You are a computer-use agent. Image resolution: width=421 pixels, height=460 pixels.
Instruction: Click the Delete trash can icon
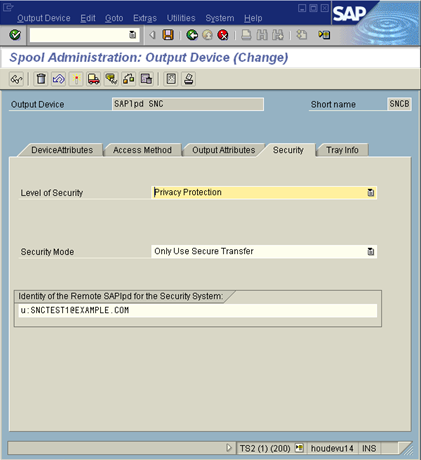pos(41,79)
